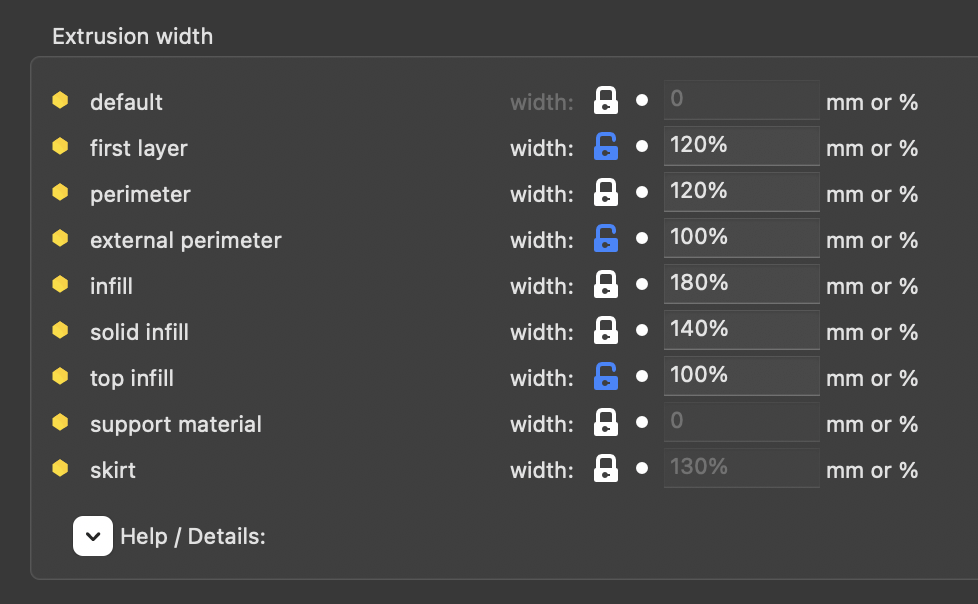Click the lock icon for default width
Image resolution: width=978 pixels, height=604 pixels.
click(x=606, y=101)
